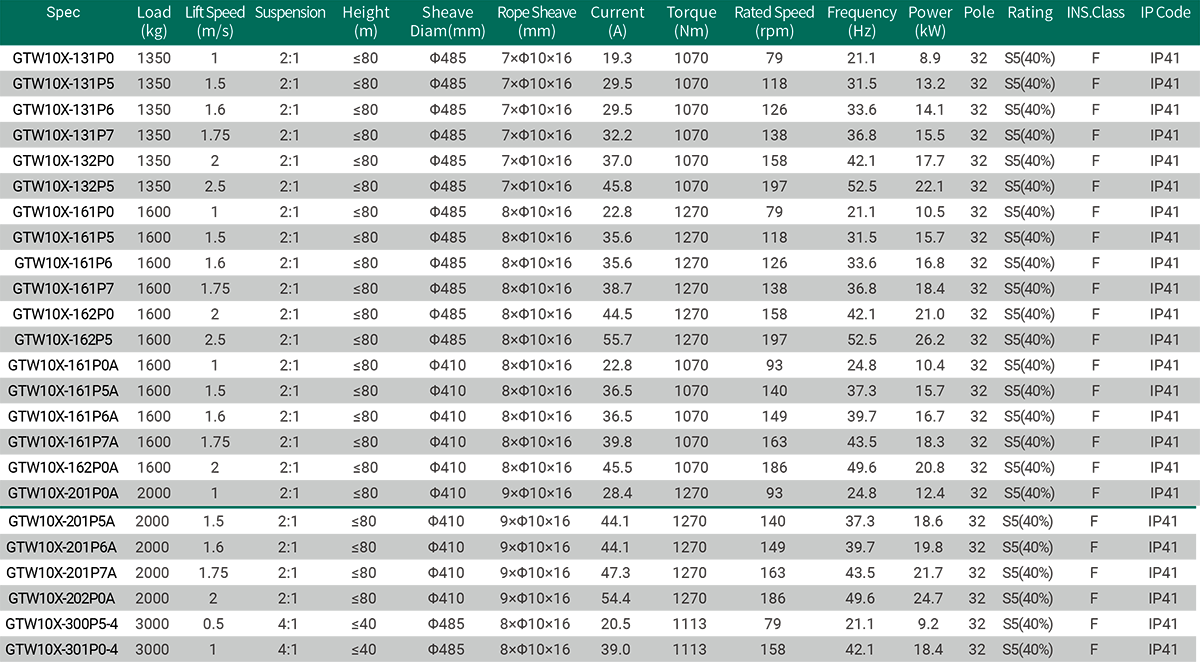Select spec GTW10X-201P5A

(x=62, y=521)
